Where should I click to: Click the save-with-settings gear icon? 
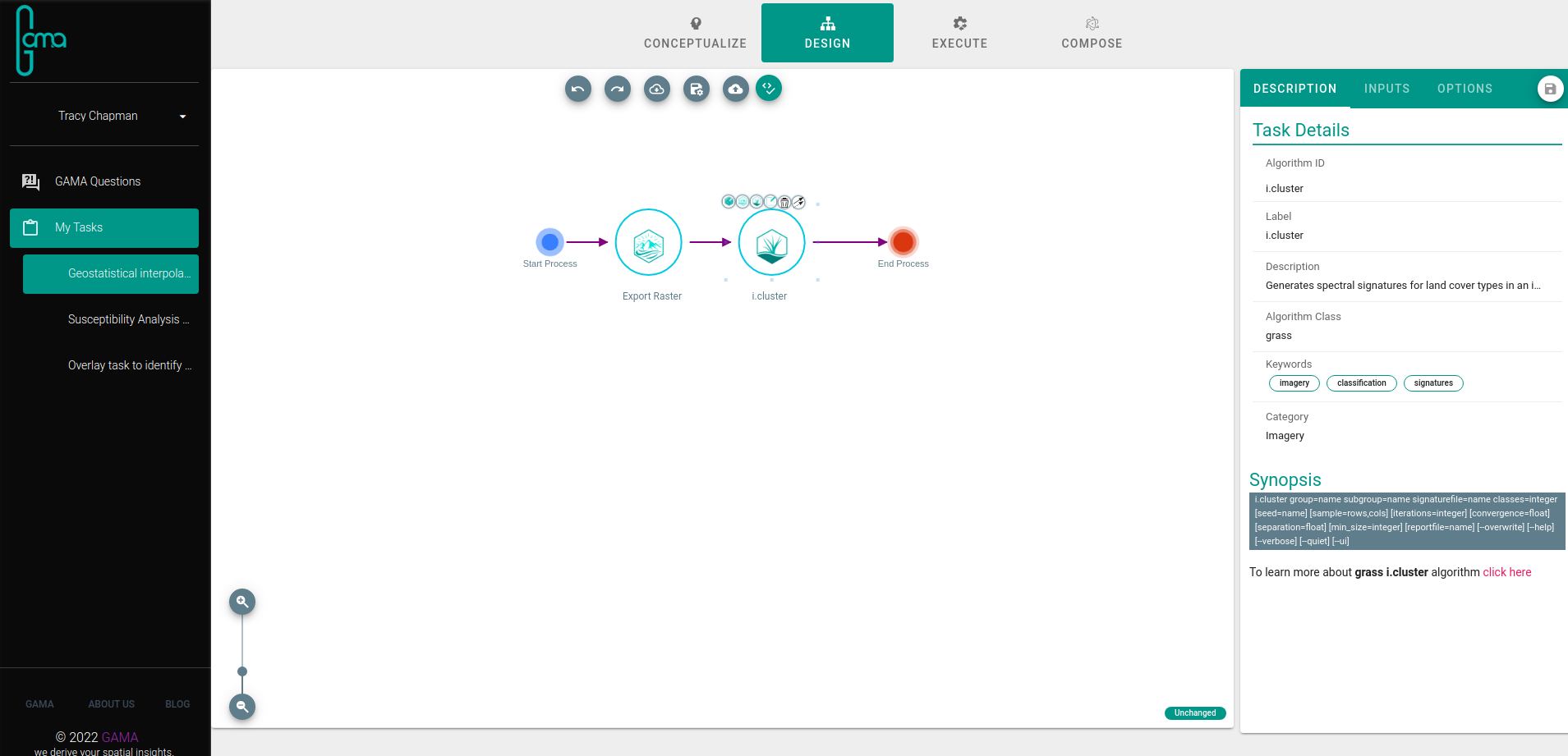pyautogui.click(x=696, y=89)
